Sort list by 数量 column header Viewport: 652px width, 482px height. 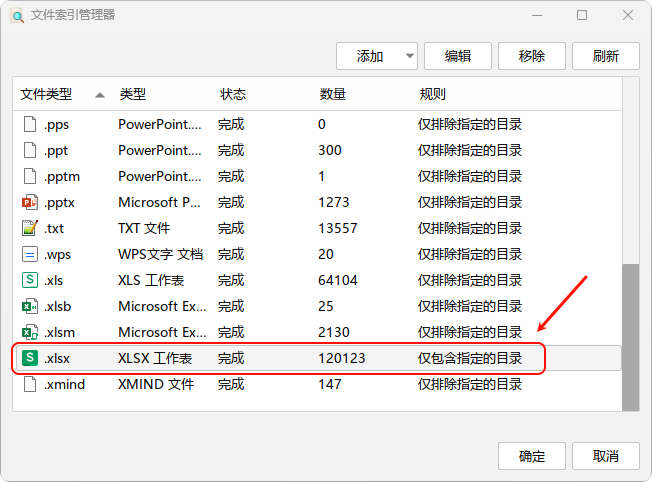pyautogui.click(x=333, y=94)
